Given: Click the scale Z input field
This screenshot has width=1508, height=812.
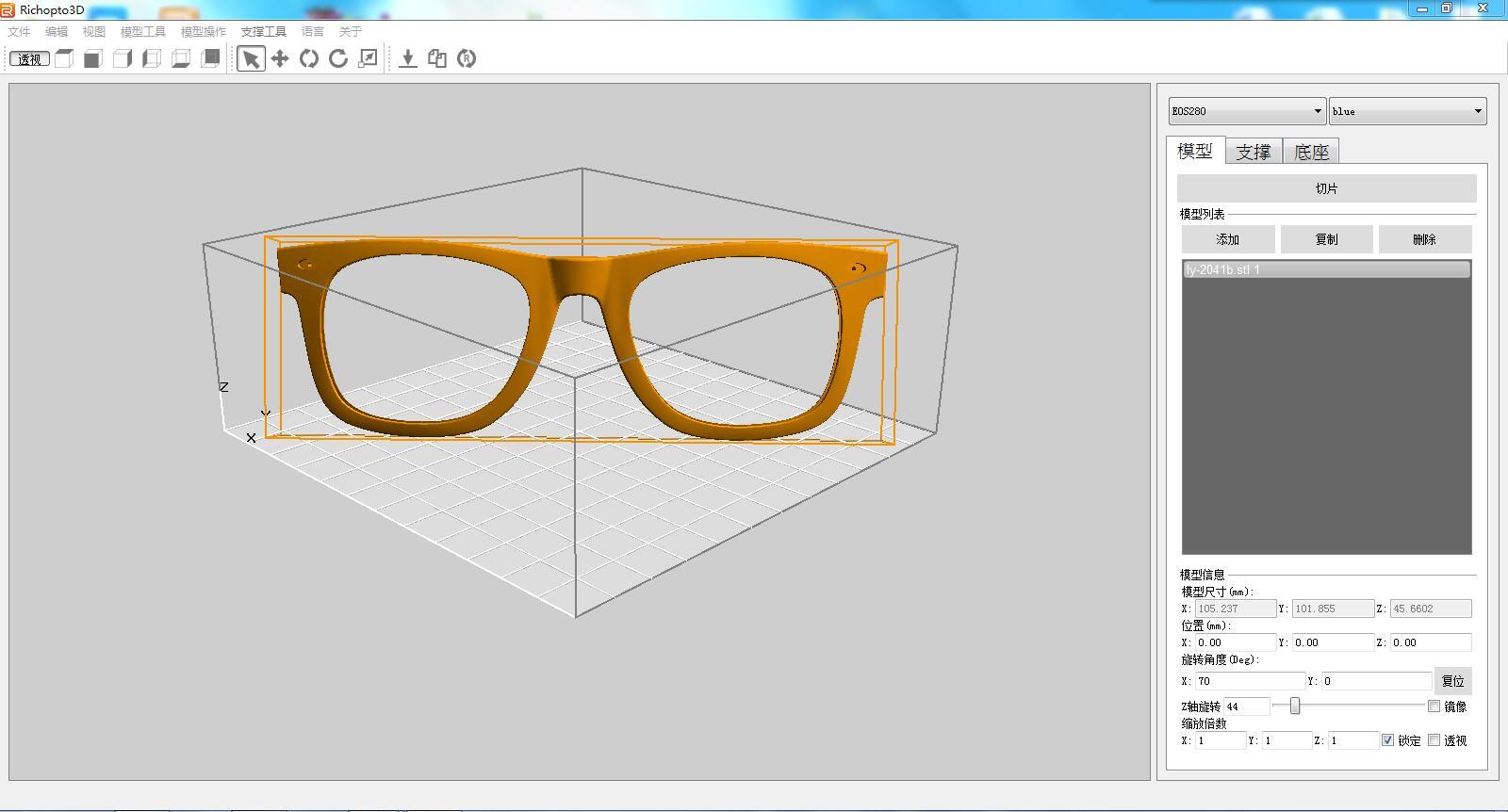Looking at the screenshot, I should pos(1353,740).
